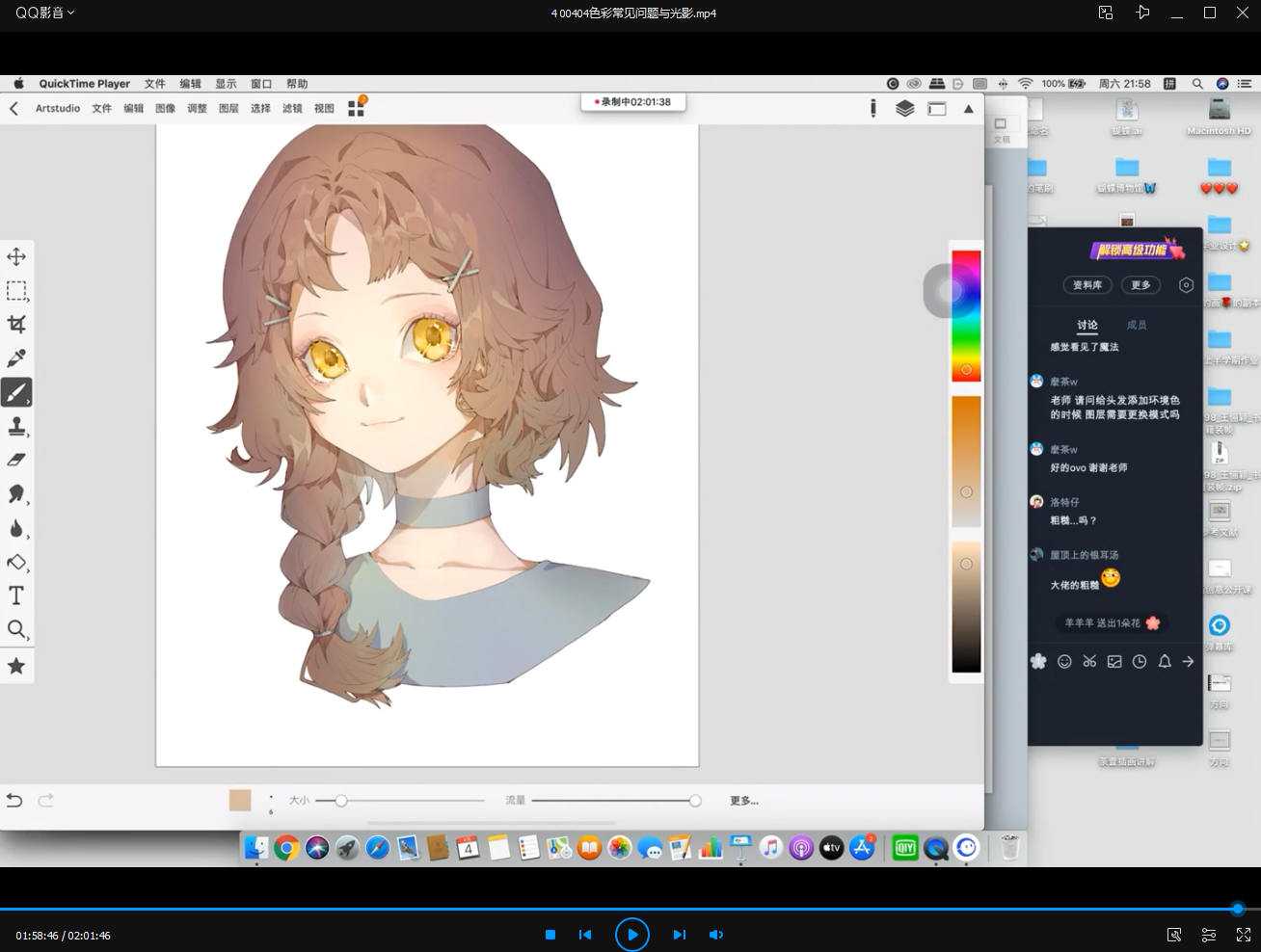Select the Clone Stamp tool
The height and width of the screenshot is (952, 1261).
point(16,426)
